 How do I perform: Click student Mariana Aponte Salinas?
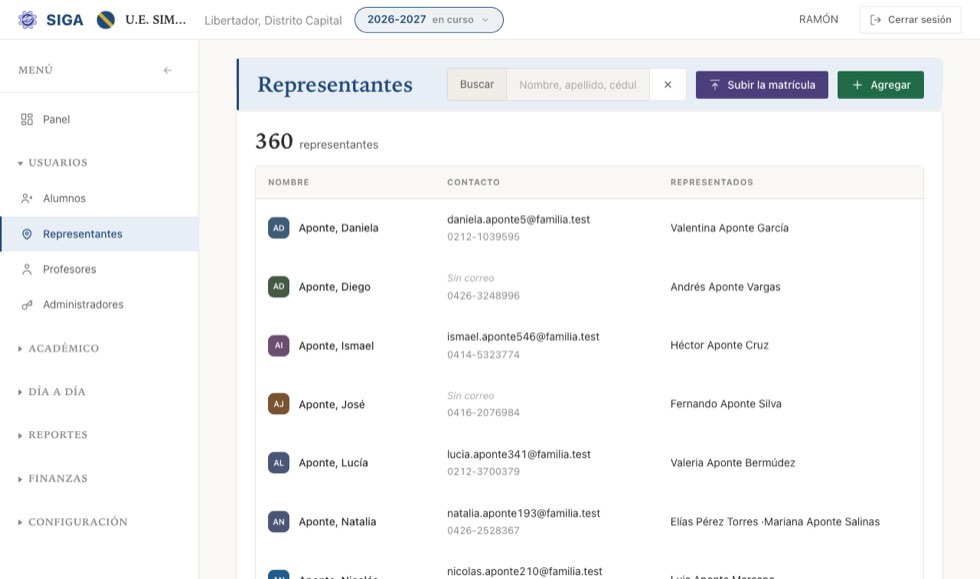point(822,521)
